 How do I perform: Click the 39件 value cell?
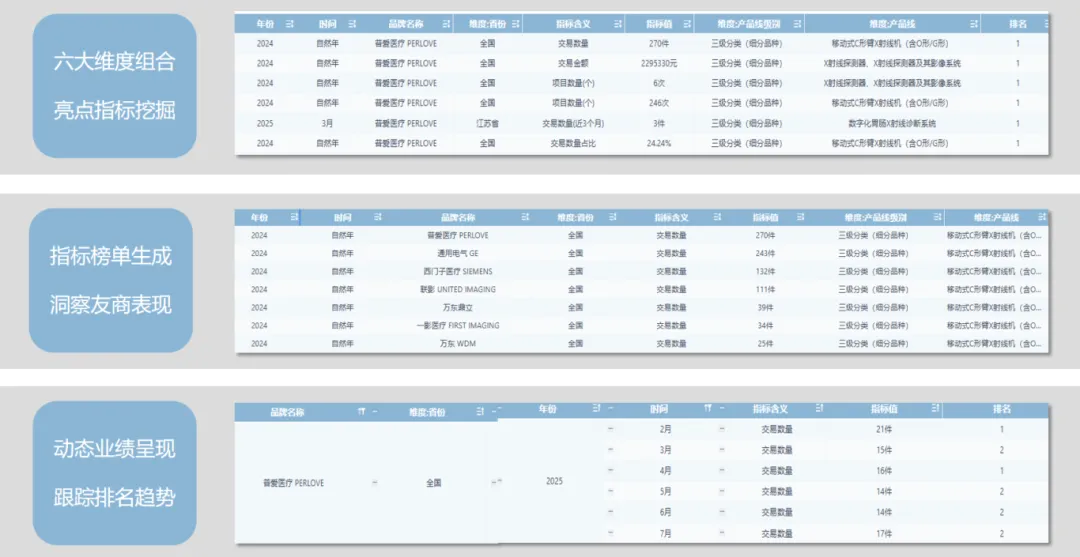click(765, 307)
